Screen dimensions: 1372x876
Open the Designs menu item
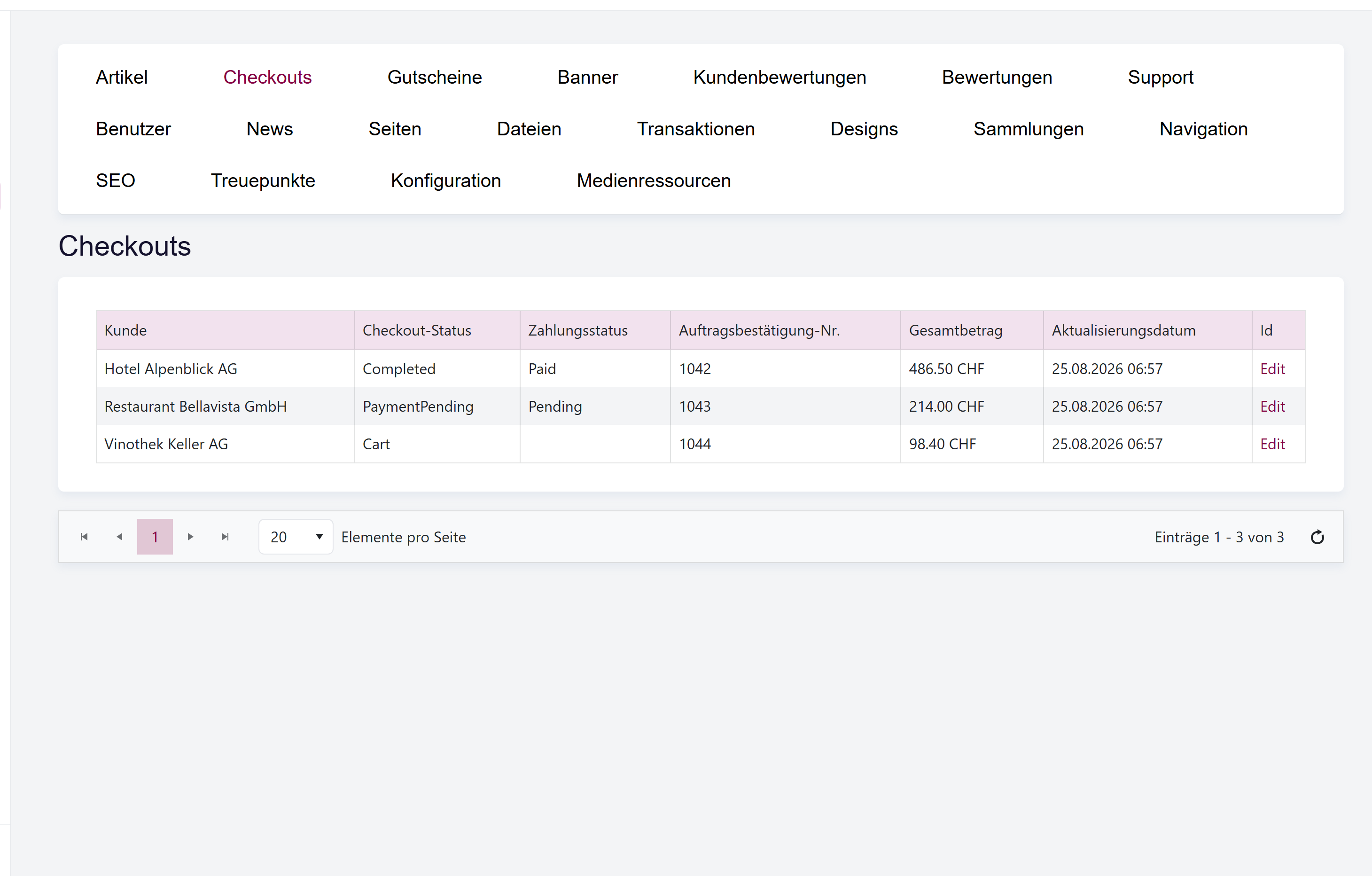tap(865, 129)
